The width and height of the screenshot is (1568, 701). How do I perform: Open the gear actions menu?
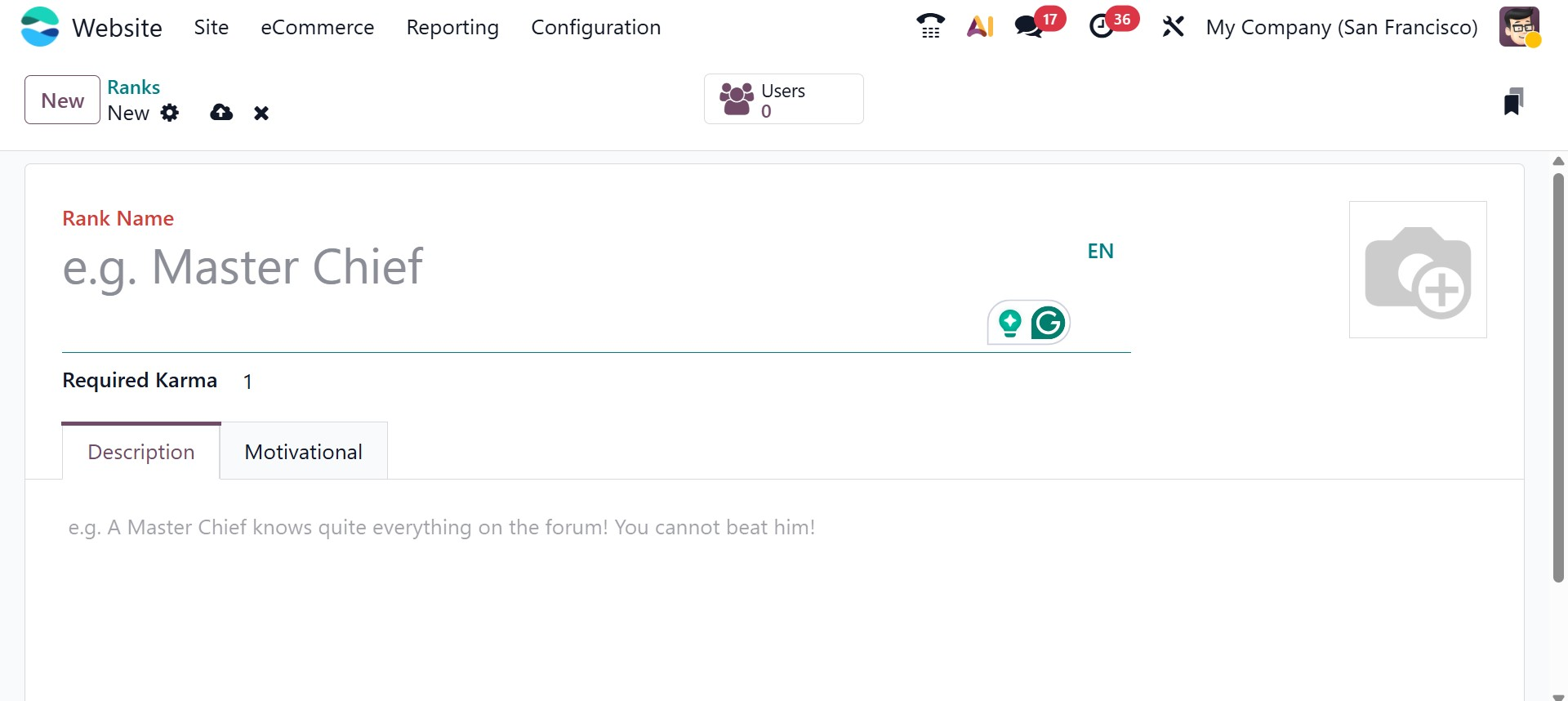coord(170,113)
